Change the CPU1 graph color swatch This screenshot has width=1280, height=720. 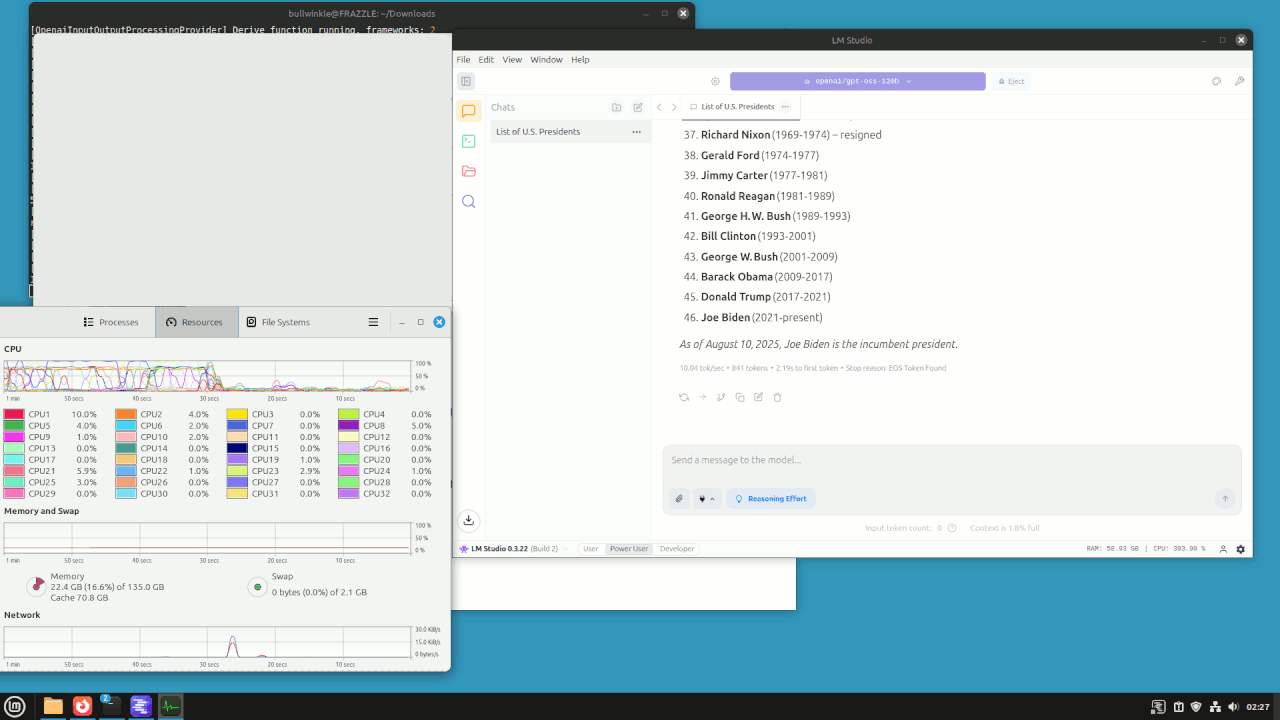coord(14,414)
